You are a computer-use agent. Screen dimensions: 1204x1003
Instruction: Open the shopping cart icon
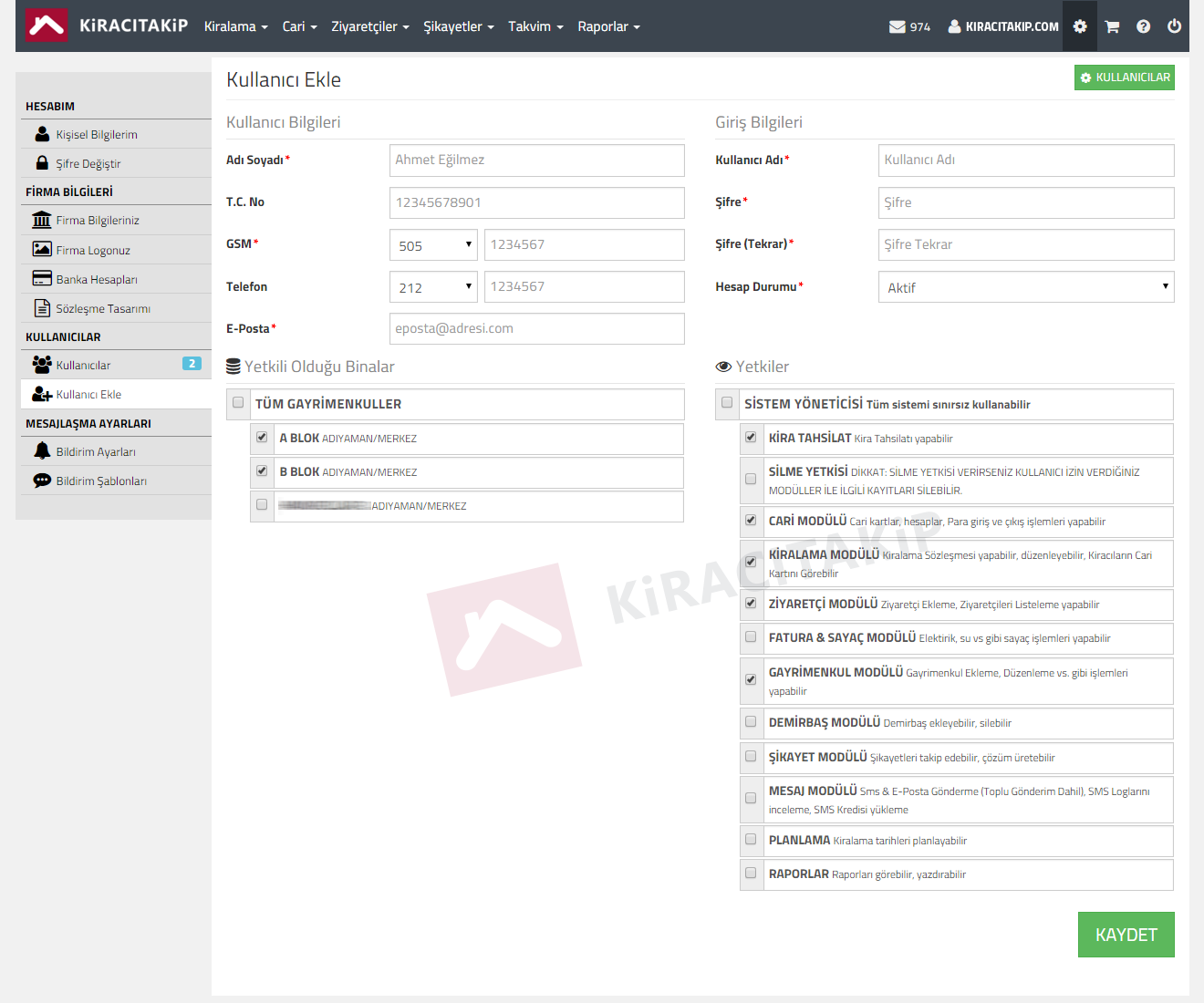[x=1112, y=26]
